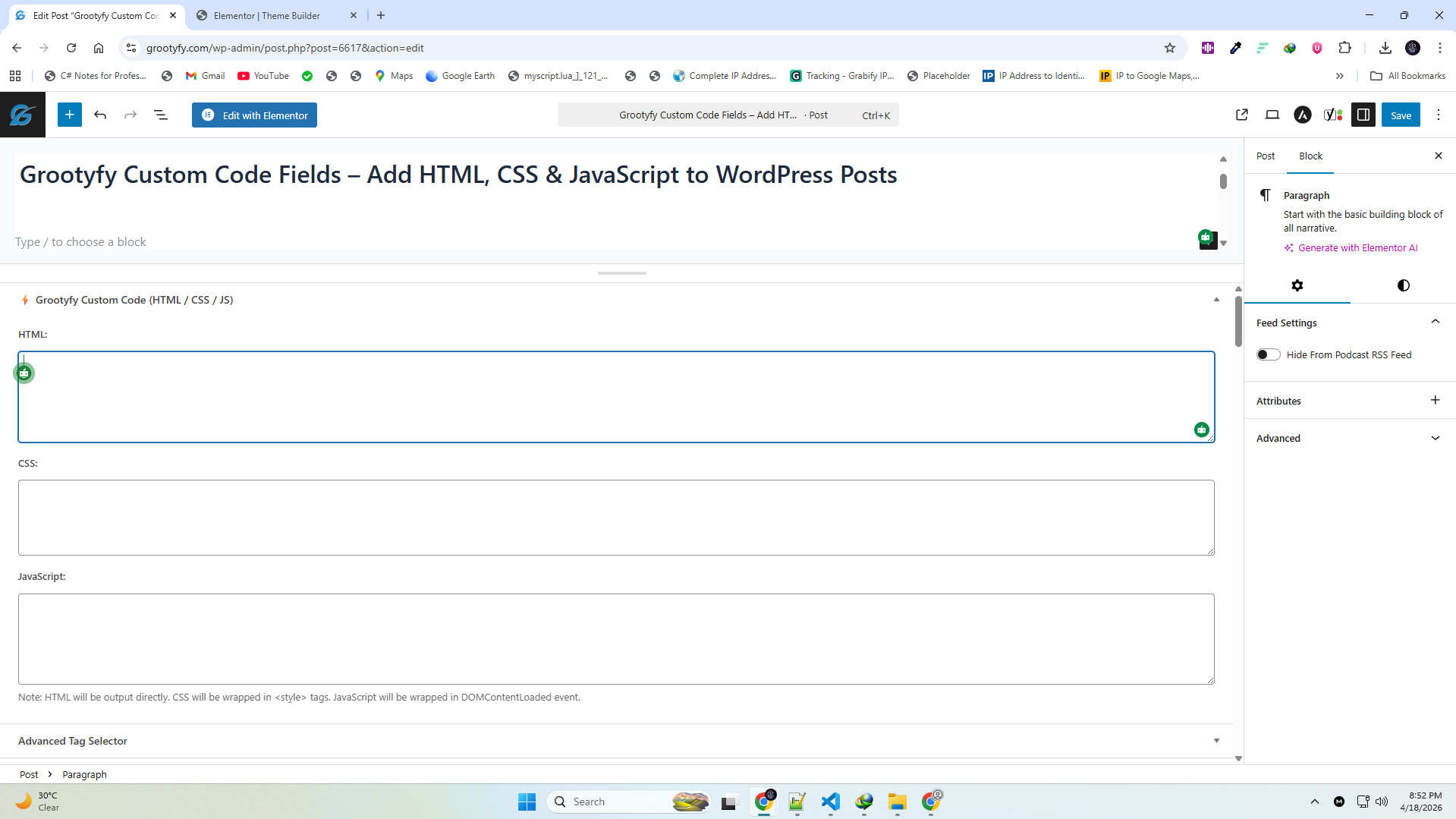This screenshot has height=819, width=1456.
Task: Open the Yoast SEO panel icon
Action: [1333, 115]
